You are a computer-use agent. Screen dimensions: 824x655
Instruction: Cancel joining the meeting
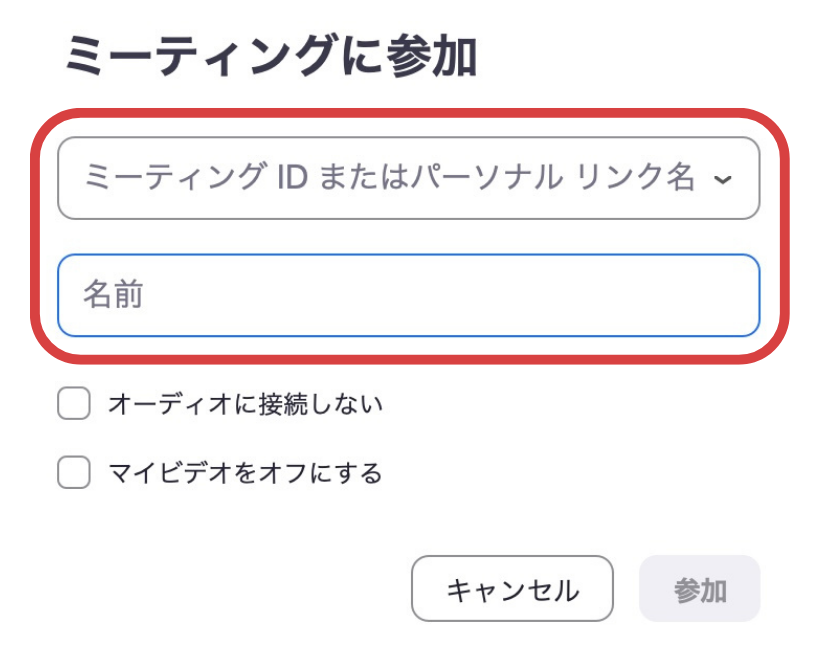(x=512, y=589)
